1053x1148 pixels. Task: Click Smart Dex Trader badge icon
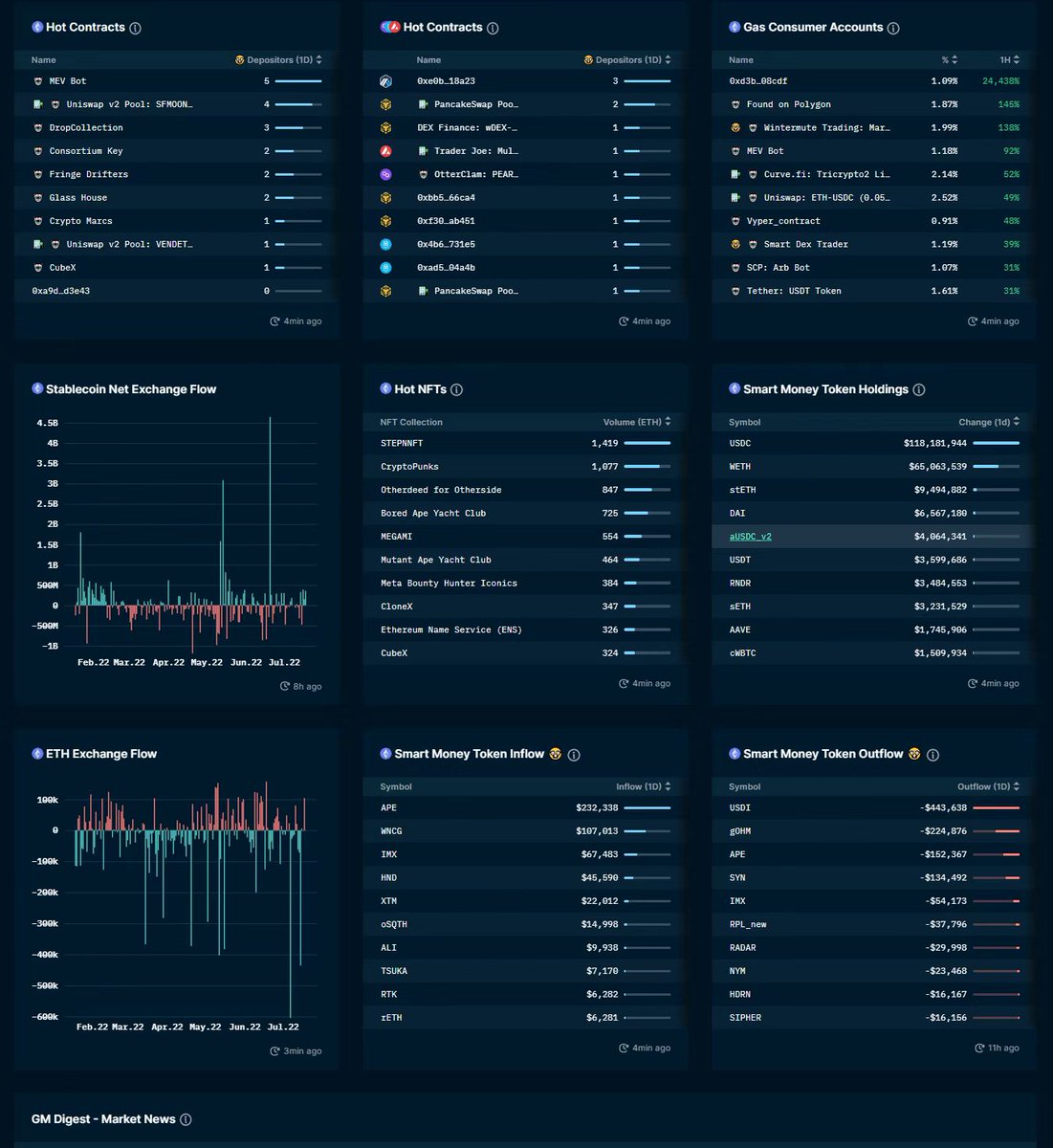pyautogui.click(x=735, y=245)
